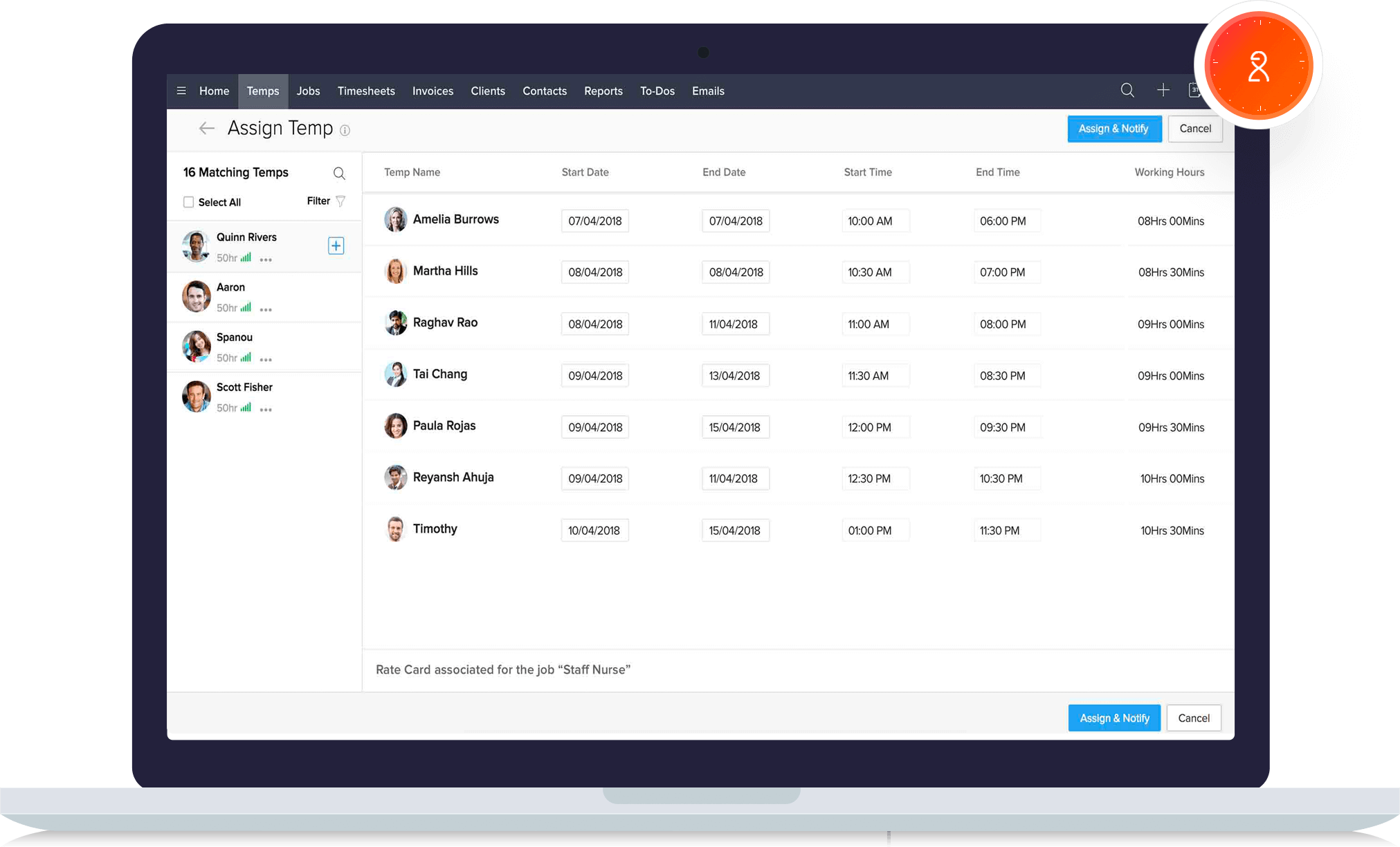Click the back arrow beside Assign Temp
Screen dimensions: 1400x847
(206, 128)
